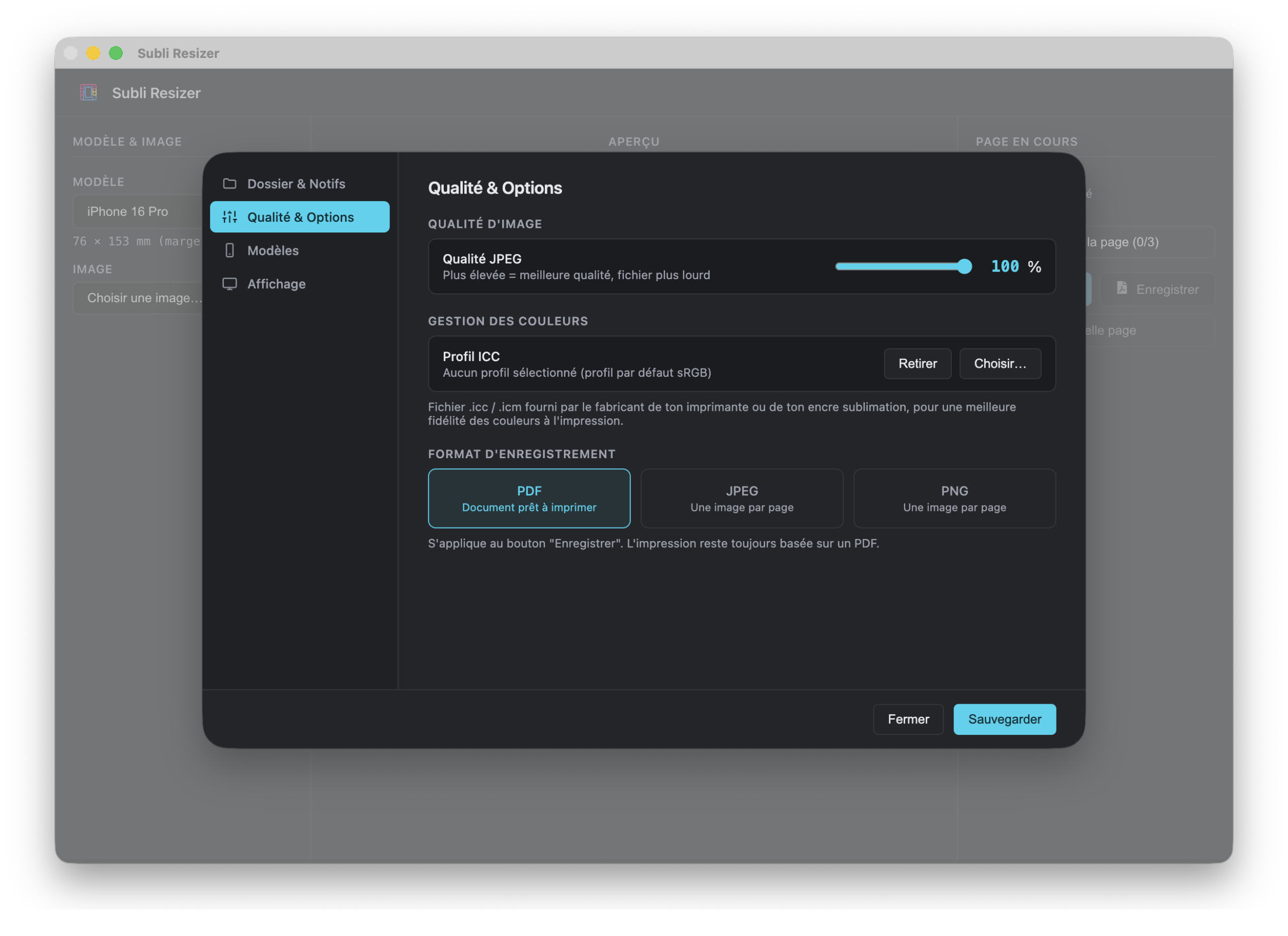
Task: Click the 'Qualité & Options' panel heading
Action: tap(495, 188)
